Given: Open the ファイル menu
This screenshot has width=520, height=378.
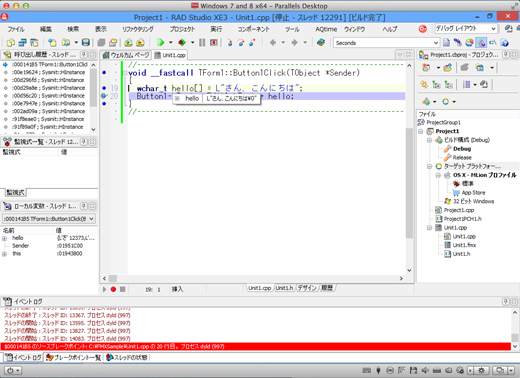Looking at the screenshot, I should [x=16, y=29].
